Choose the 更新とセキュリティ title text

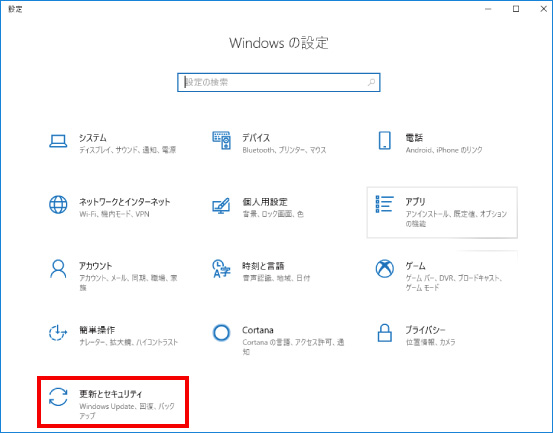click(x=111, y=394)
